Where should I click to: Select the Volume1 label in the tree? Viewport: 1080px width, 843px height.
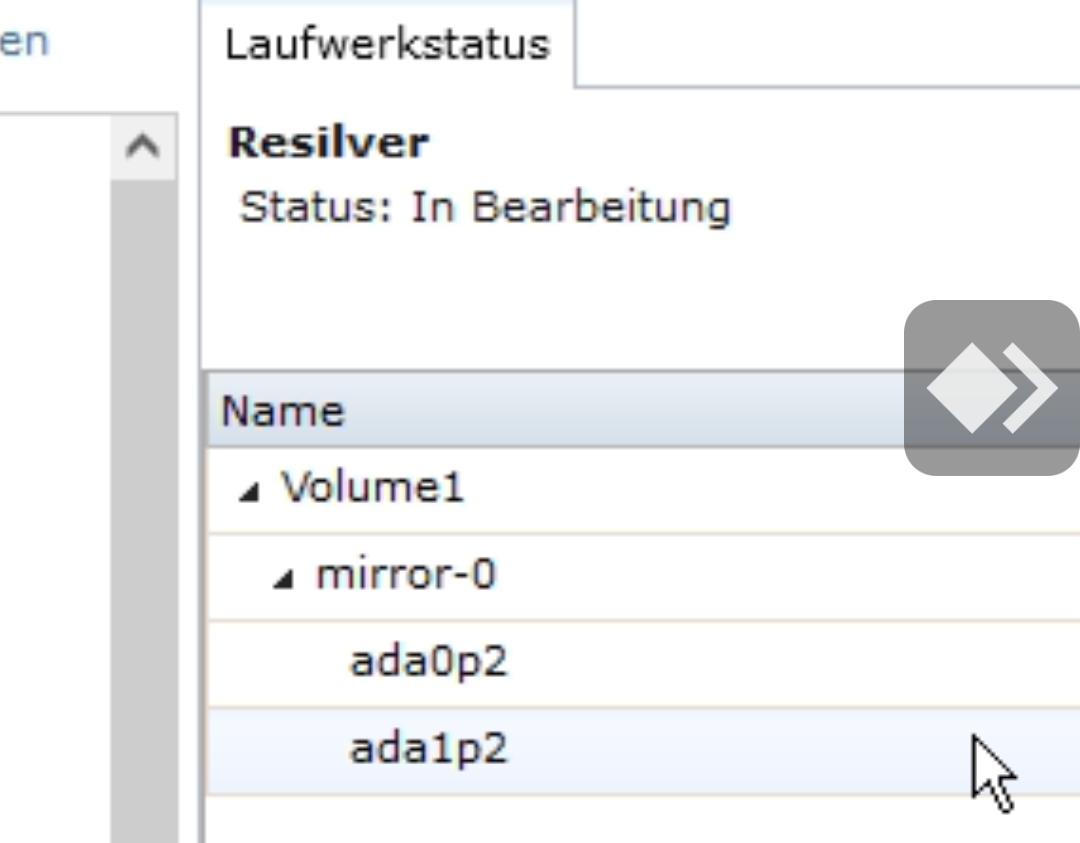point(373,487)
